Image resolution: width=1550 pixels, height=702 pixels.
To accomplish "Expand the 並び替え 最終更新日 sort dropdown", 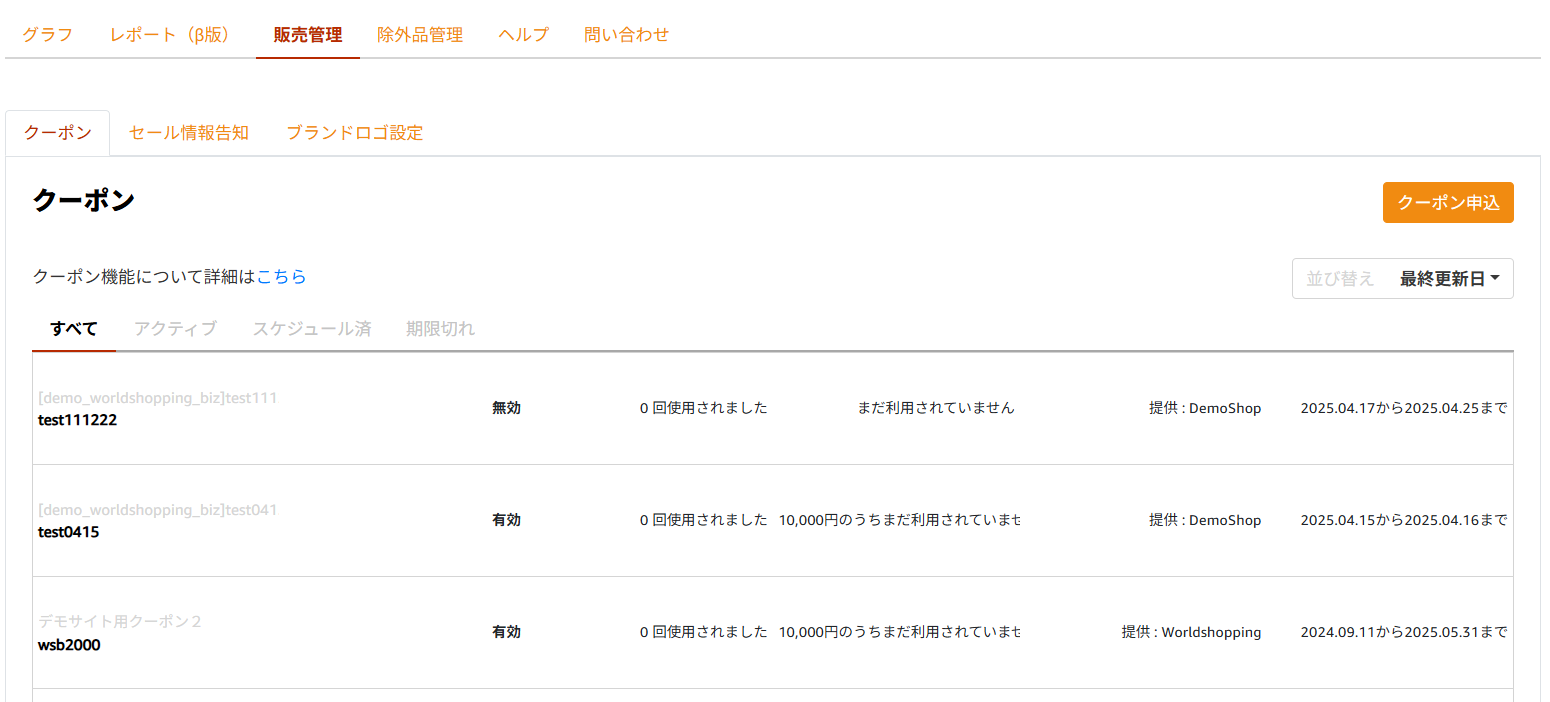I will pos(1402,279).
